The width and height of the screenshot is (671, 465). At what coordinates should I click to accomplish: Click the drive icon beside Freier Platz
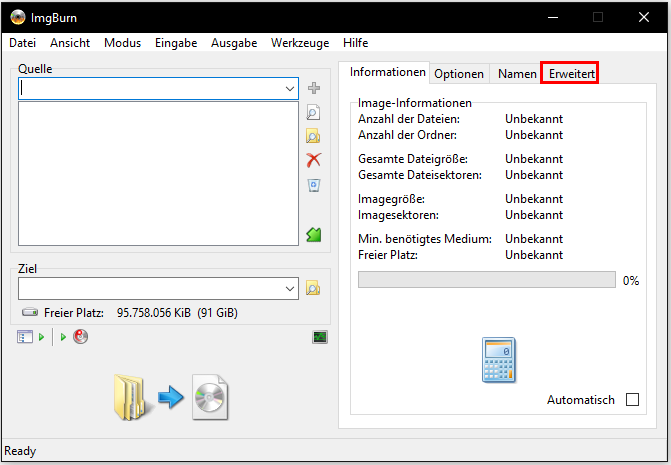pyautogui.click(x=30, y=312)
